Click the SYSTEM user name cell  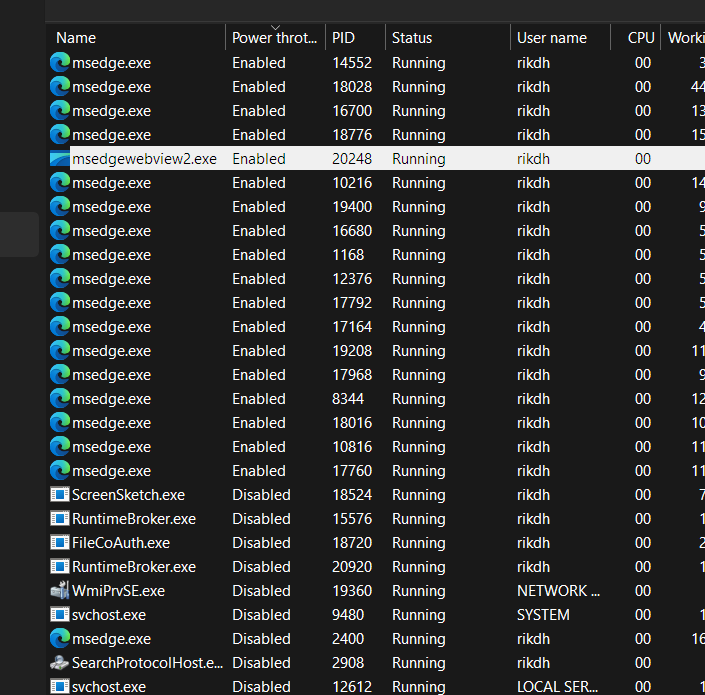(x=543, y=615)
